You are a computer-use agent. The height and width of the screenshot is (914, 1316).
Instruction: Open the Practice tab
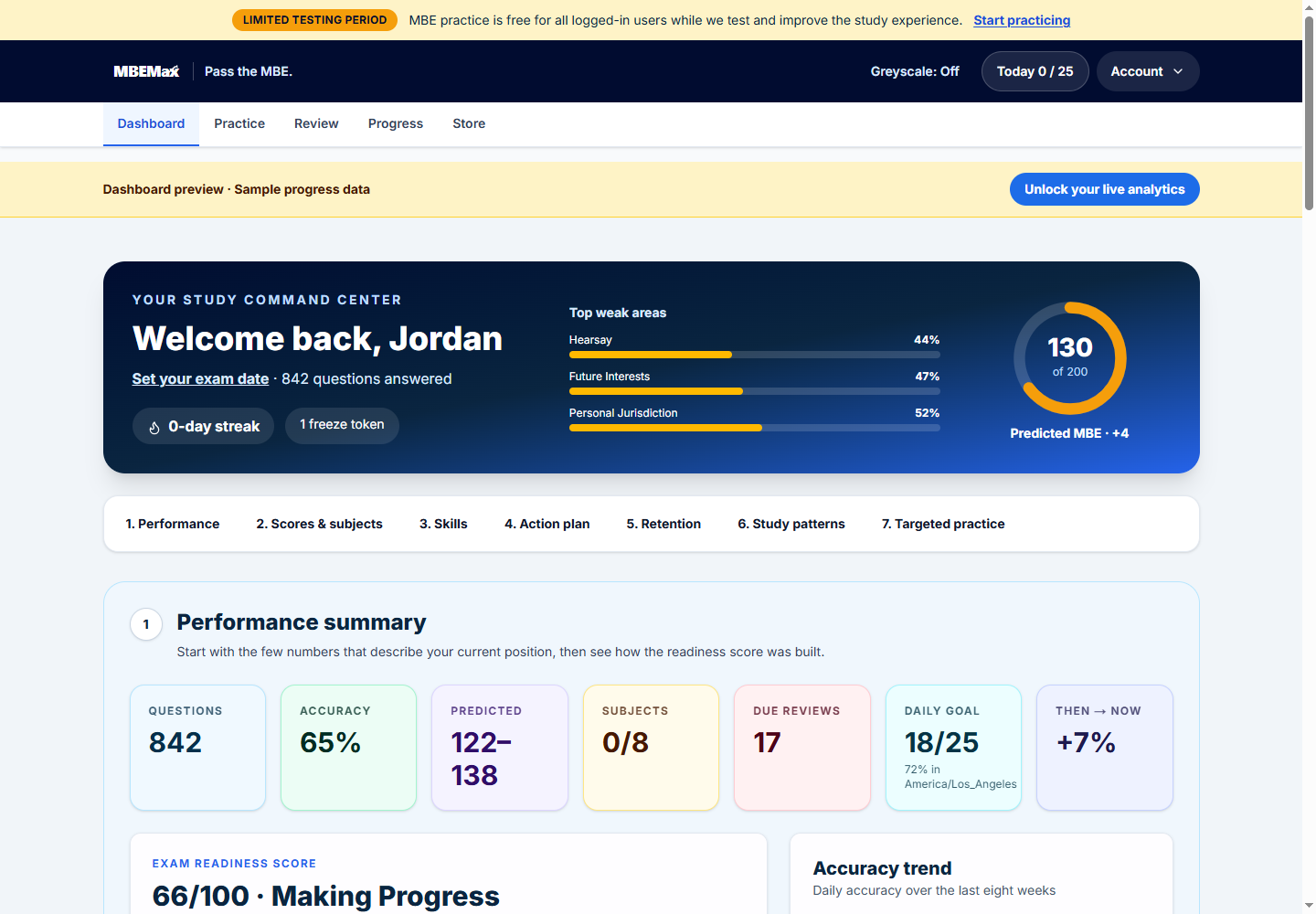pyautogui.click(x=239, y=123)
